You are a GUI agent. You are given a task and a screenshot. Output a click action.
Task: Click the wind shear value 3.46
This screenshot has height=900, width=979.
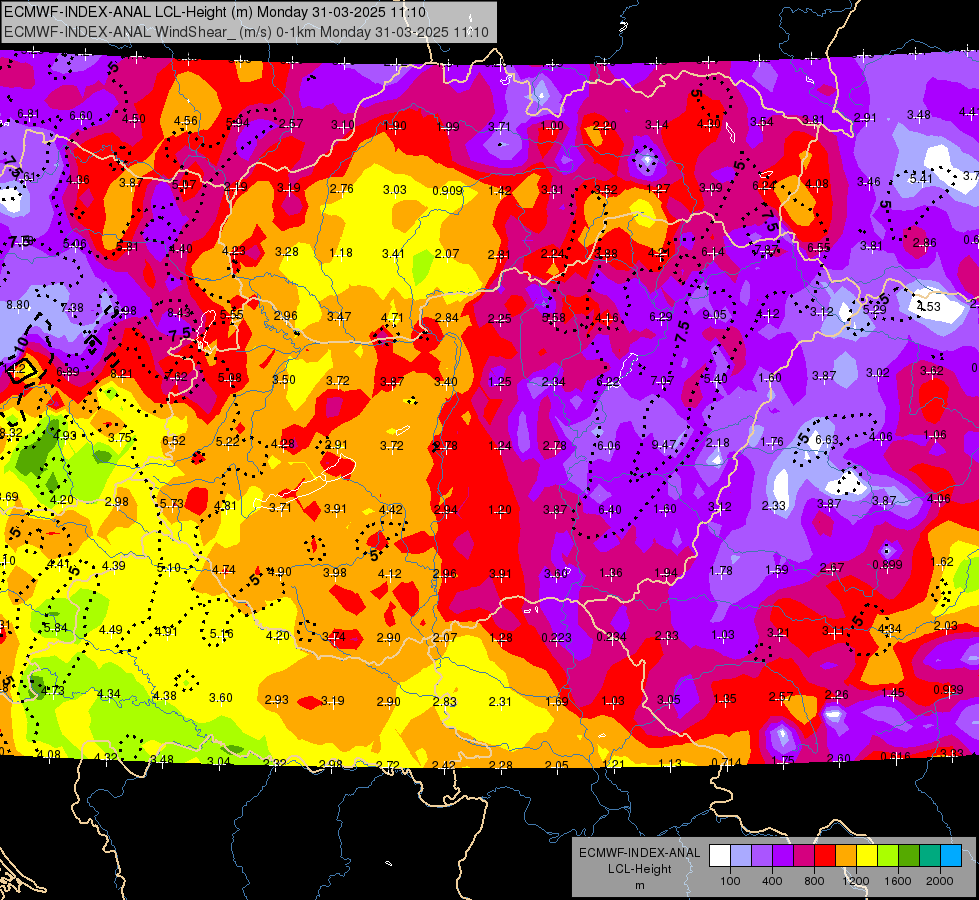click(x=868, y=181)
